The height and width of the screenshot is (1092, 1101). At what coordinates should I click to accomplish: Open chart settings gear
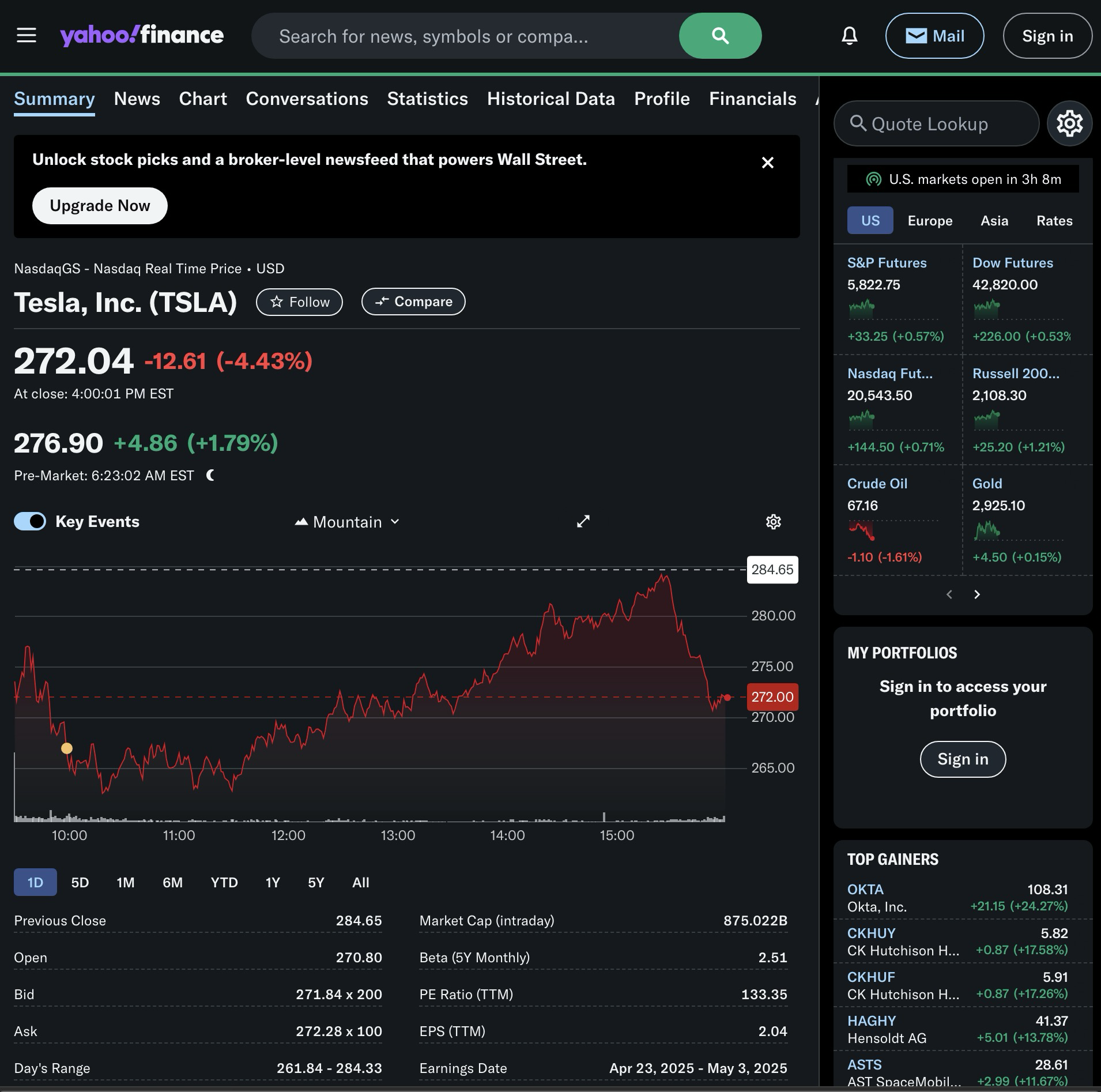point(773,522)
